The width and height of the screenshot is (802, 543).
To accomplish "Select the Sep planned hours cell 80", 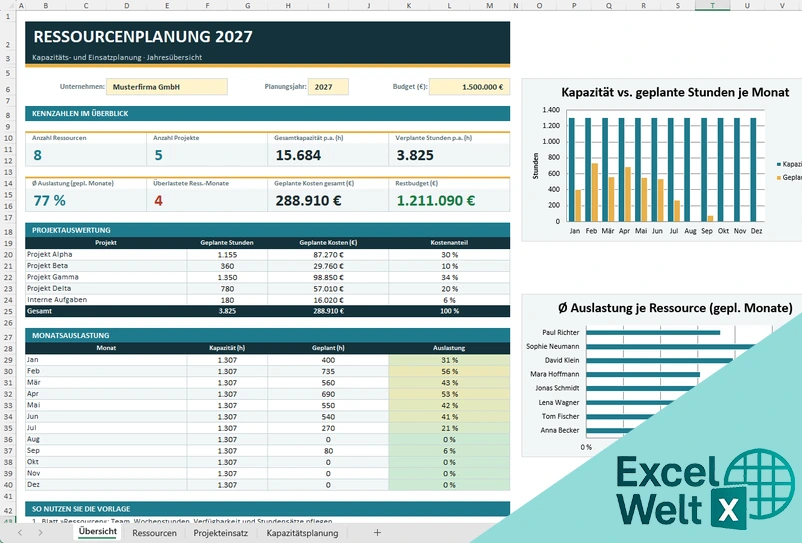I will click(328, 450).
